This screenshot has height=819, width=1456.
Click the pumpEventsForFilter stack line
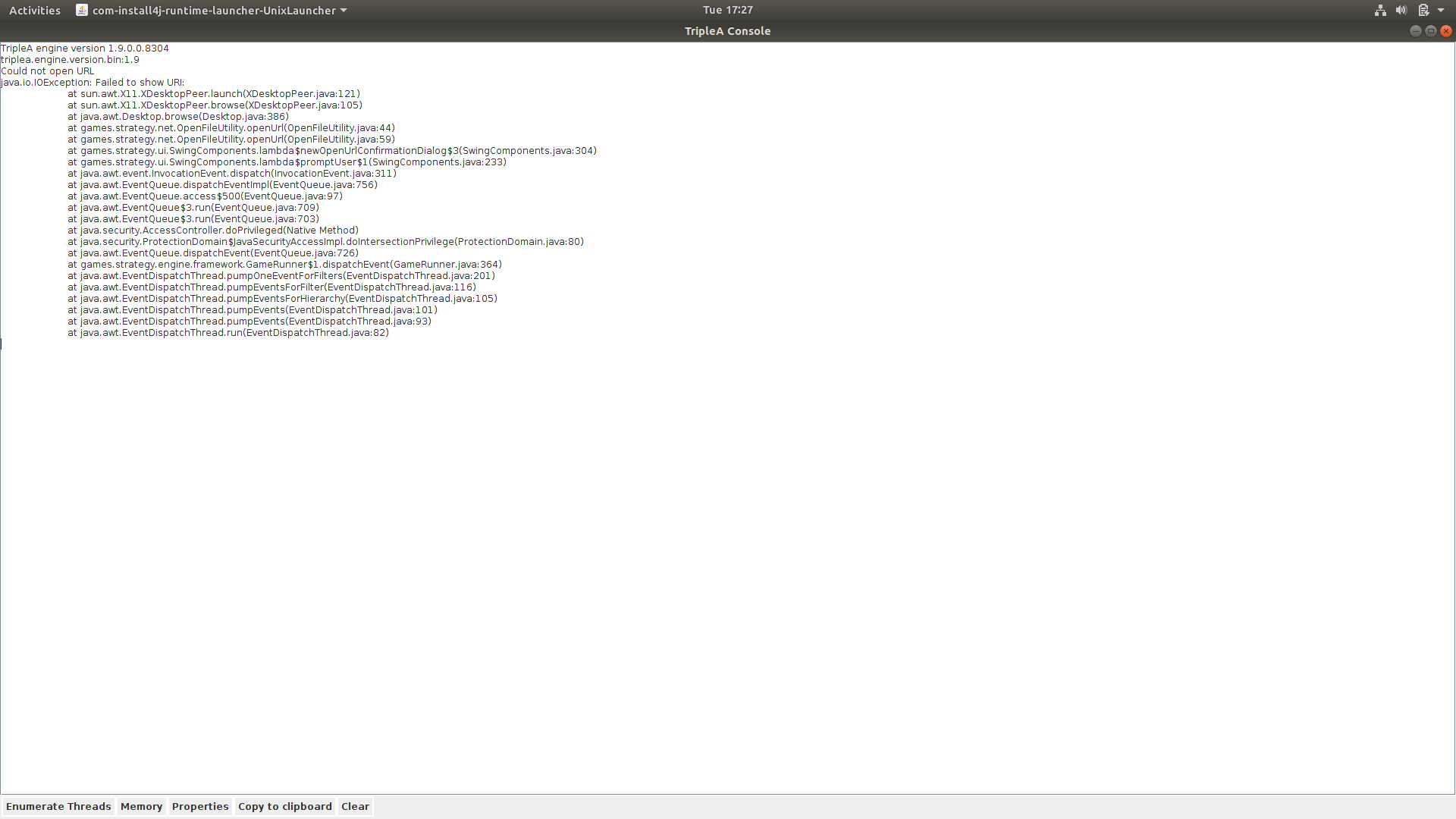coord(271,287)
